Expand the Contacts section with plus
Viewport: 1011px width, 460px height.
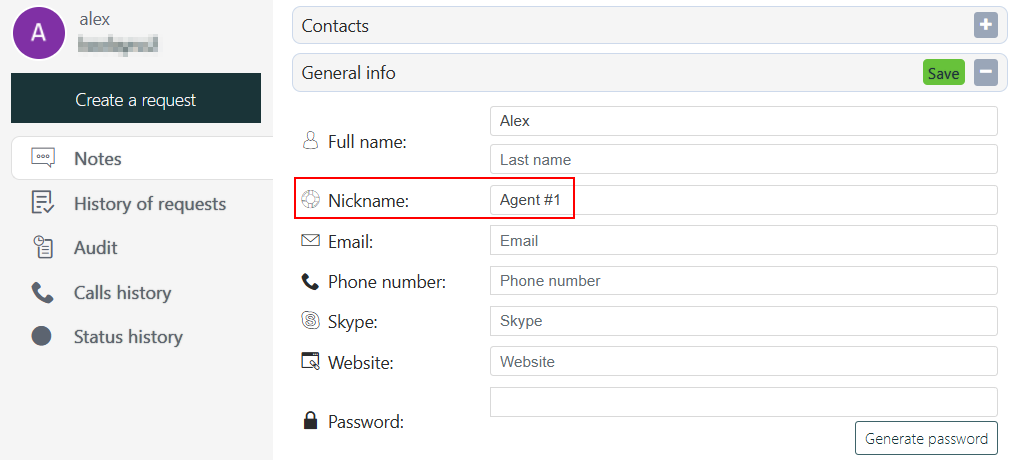(986, 25)
